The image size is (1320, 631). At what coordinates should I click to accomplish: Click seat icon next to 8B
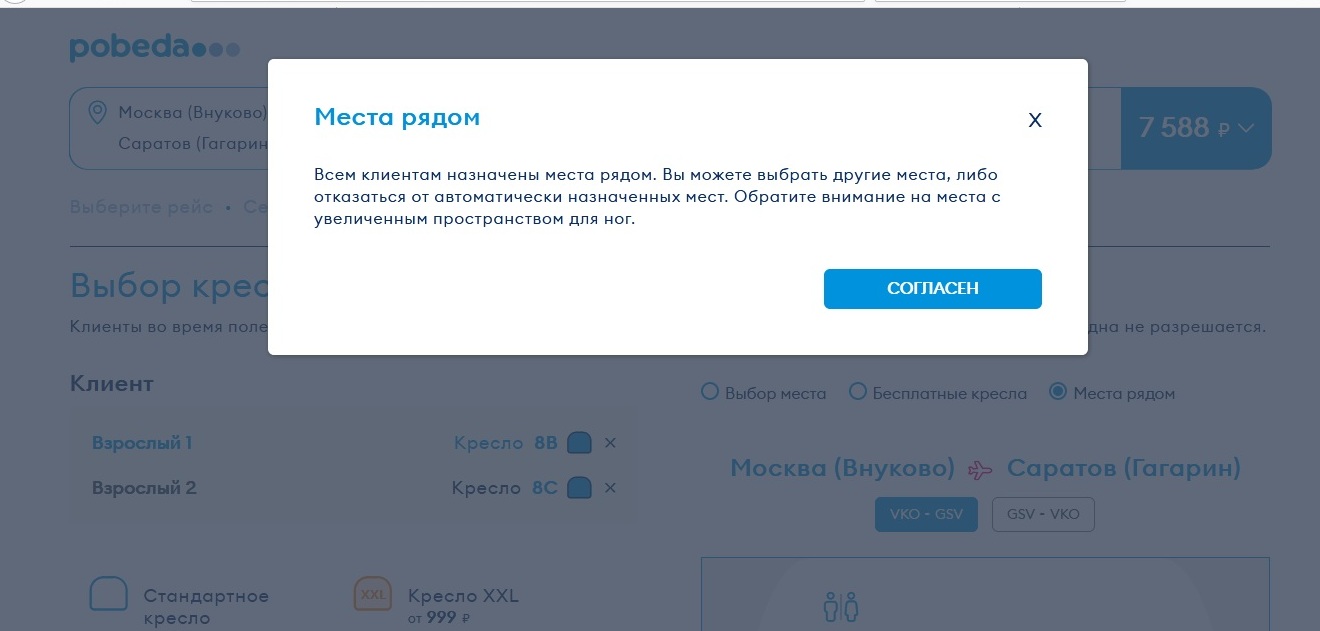[579, 443]
